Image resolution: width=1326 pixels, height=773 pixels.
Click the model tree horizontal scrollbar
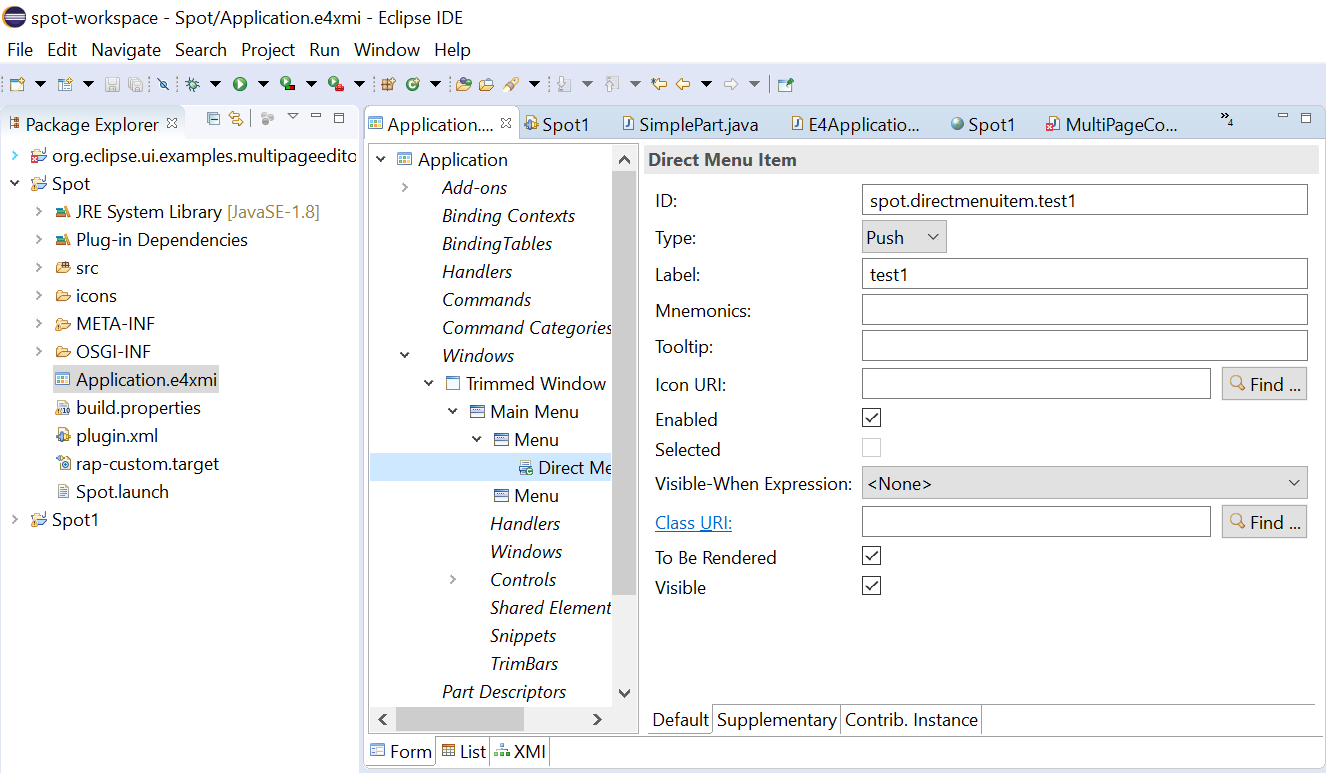coord(460,719)
